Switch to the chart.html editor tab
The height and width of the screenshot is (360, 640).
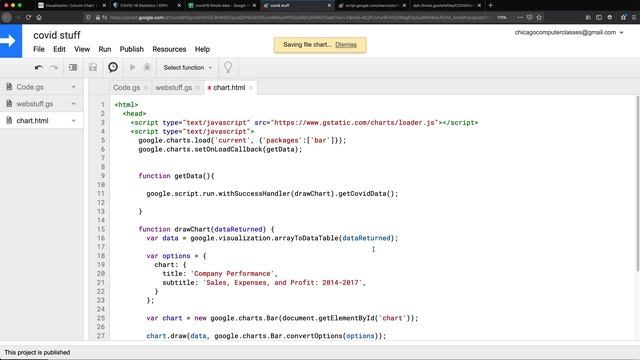coord(229,87)
